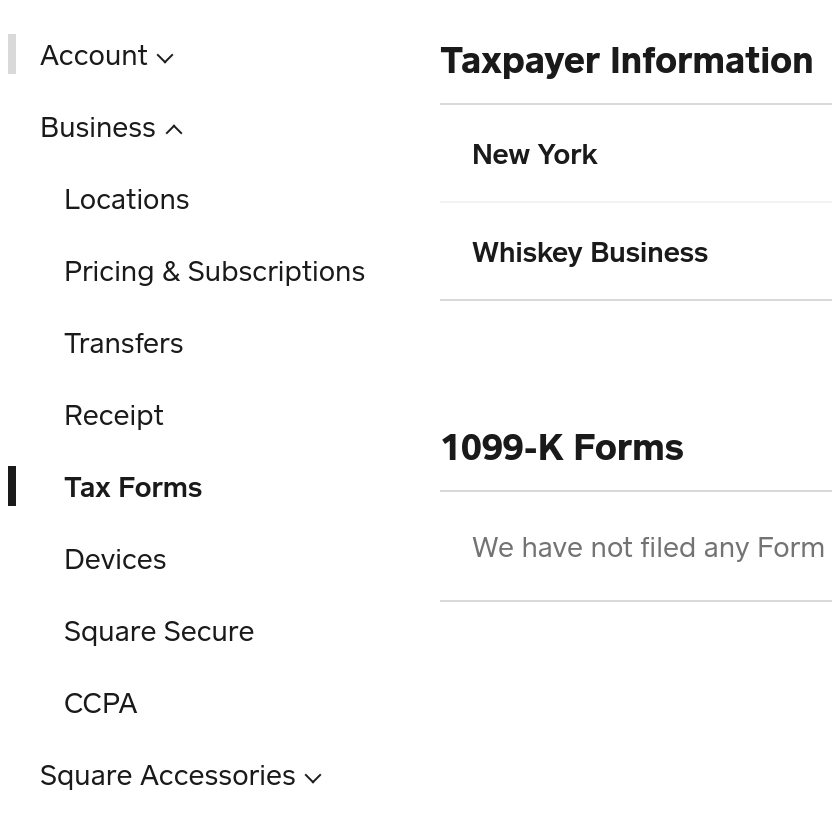
Task: Open the Transfers page
Action: pos(124,344)
